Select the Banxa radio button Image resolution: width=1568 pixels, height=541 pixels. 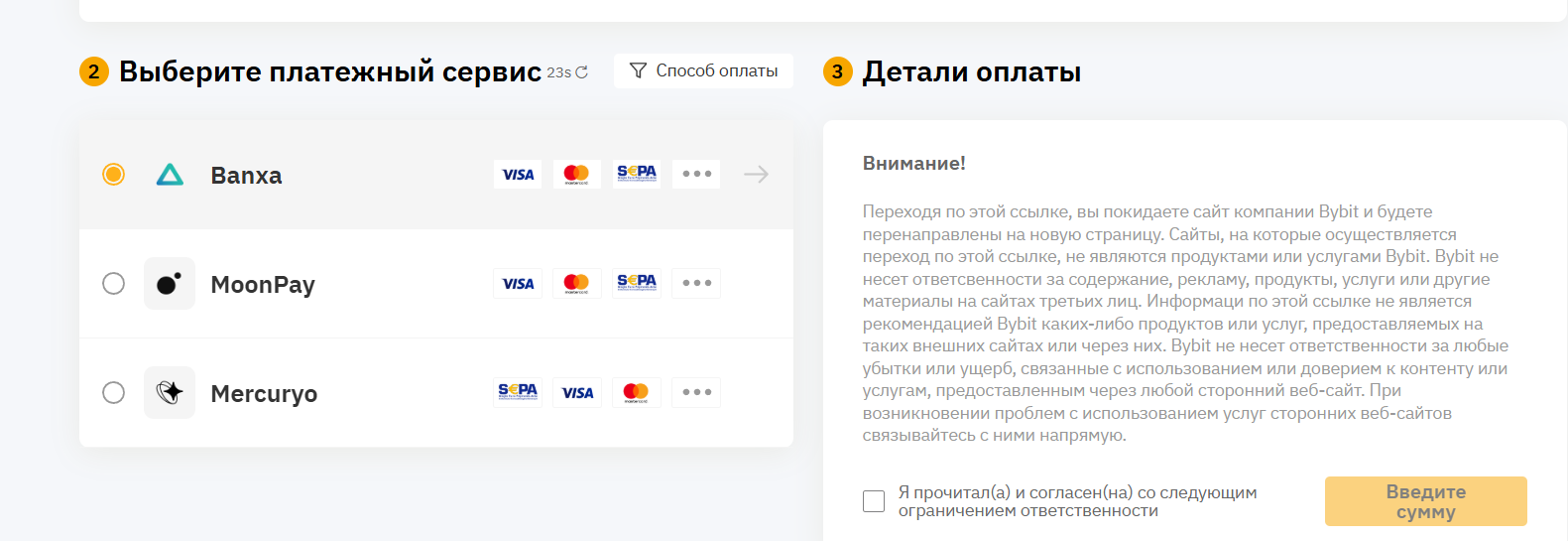coord(114,175)
